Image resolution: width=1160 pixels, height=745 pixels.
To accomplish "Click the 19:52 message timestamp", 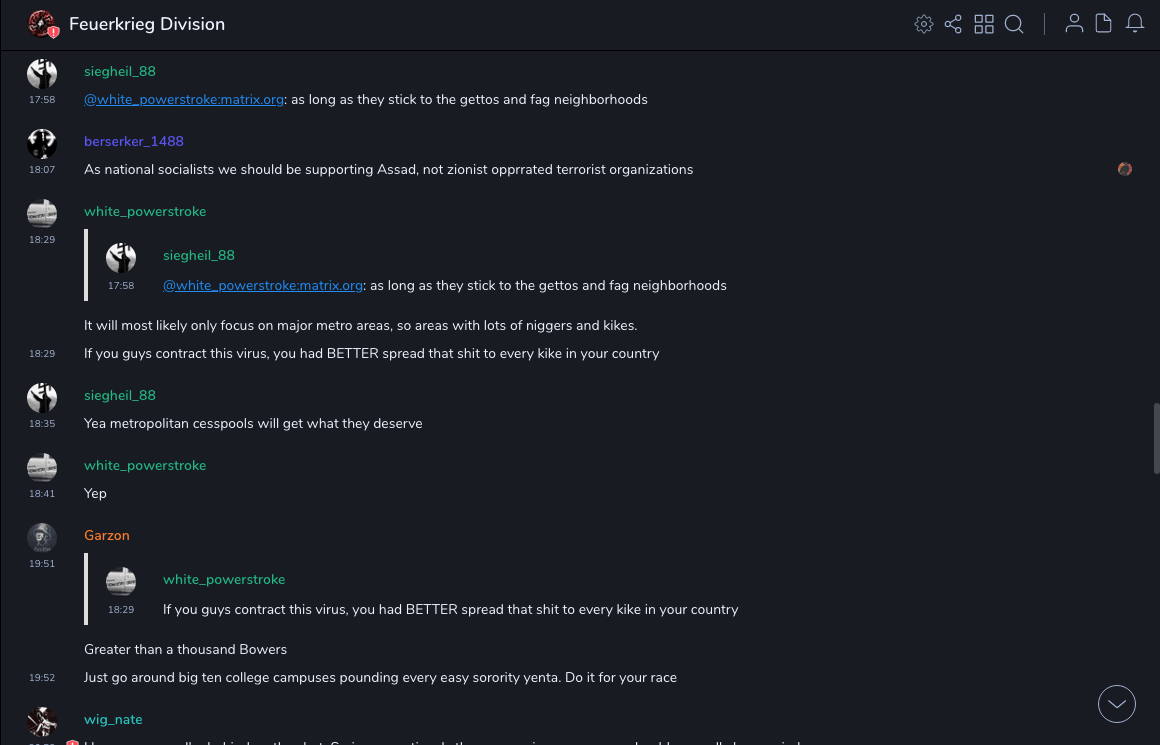I will [42, 678].
